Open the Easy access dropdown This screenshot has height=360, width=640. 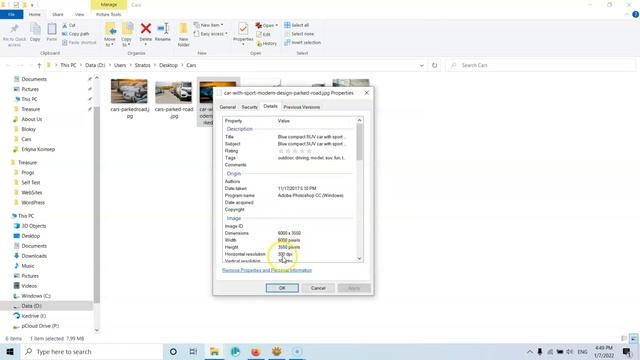point(211,34)
